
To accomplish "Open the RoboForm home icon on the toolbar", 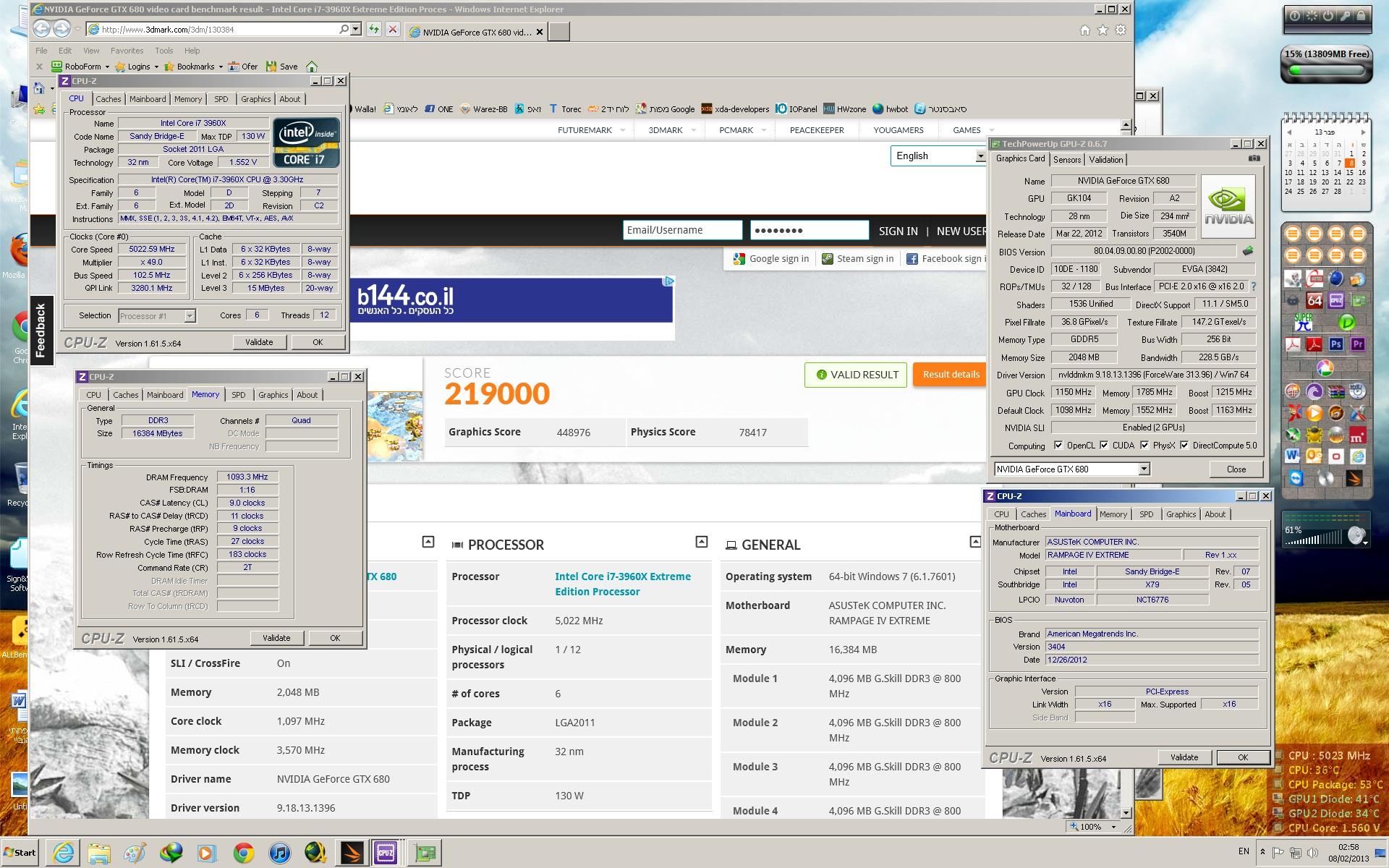I will click(x=312, y=67).
